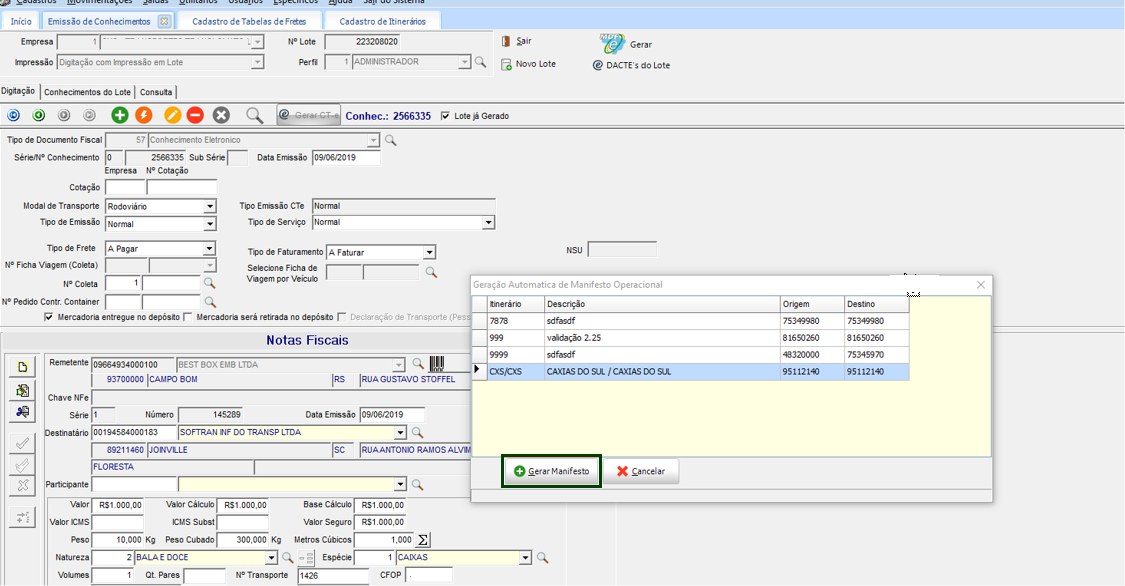This screenshot has width=1125, height=586.
Task: Select itinerary row 'validação 2.25'
Action: point(662,338)
